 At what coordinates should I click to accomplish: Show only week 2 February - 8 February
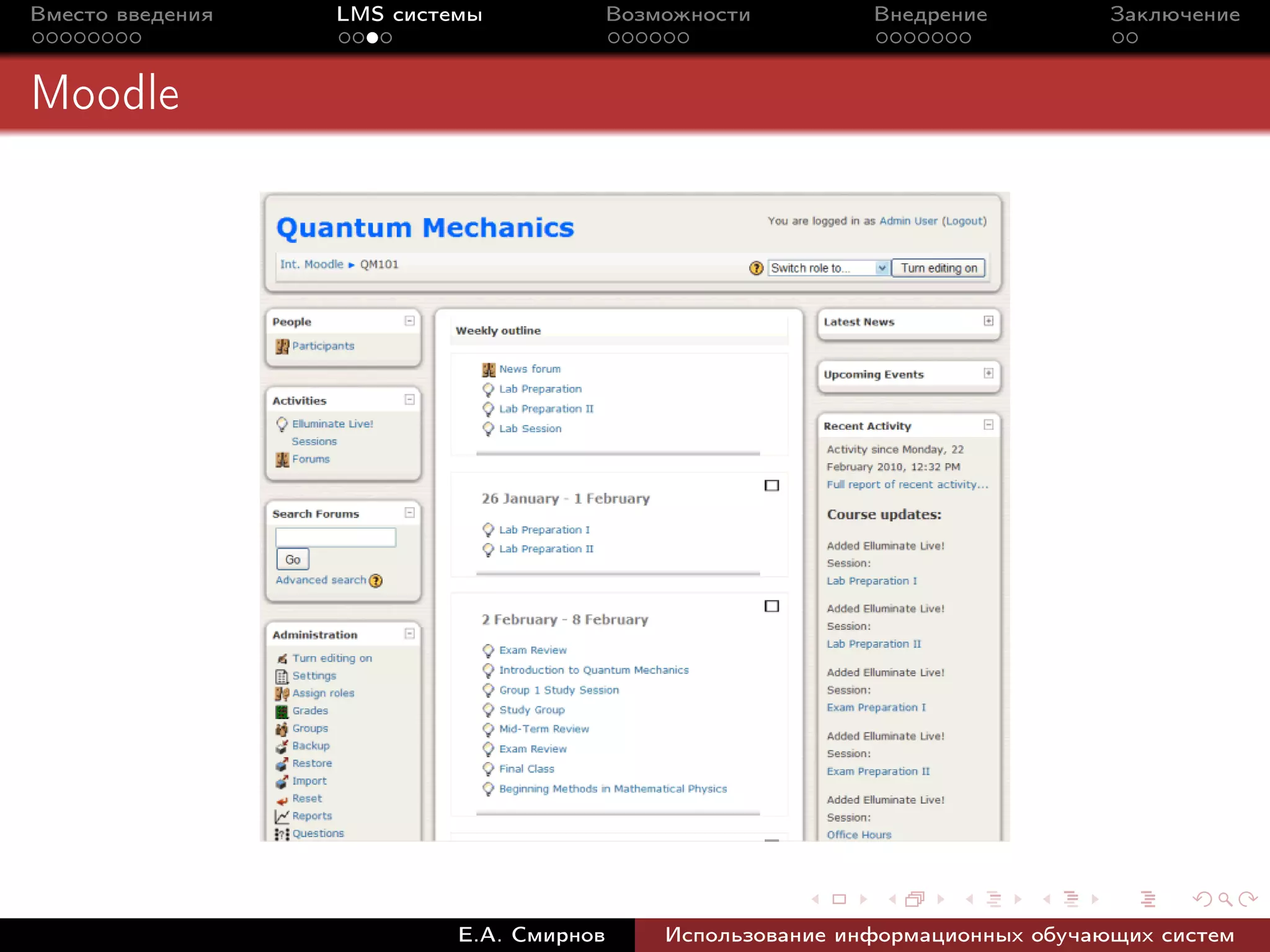[771, 606]
